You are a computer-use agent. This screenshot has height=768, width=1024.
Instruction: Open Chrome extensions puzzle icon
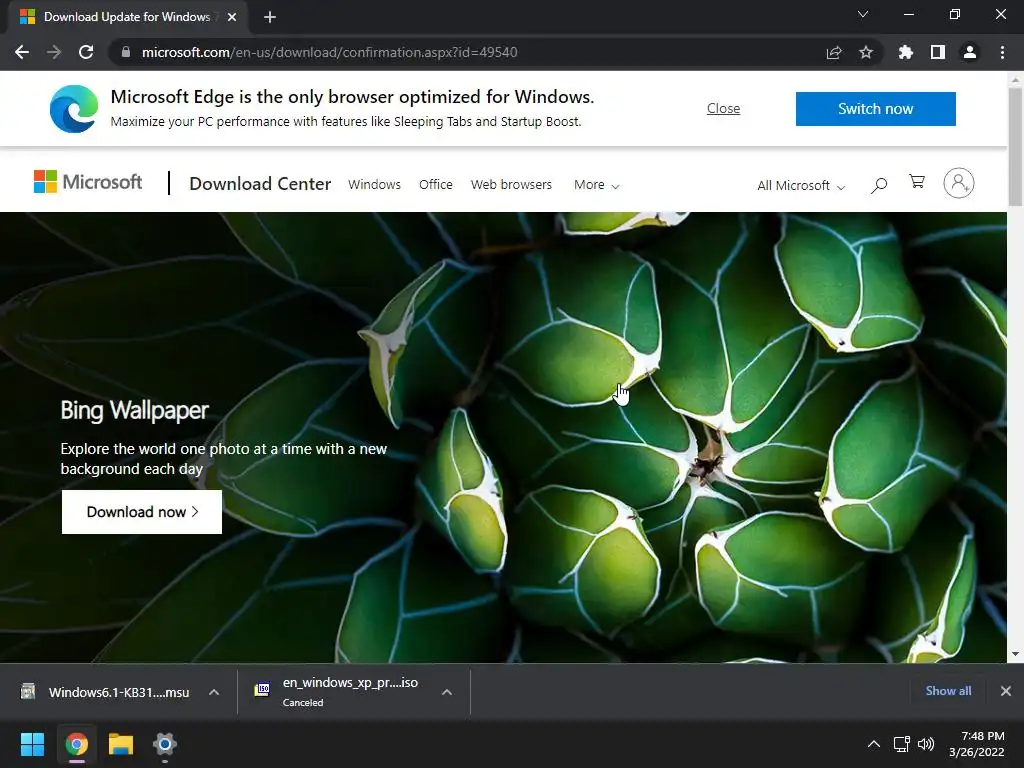point(906,52)
